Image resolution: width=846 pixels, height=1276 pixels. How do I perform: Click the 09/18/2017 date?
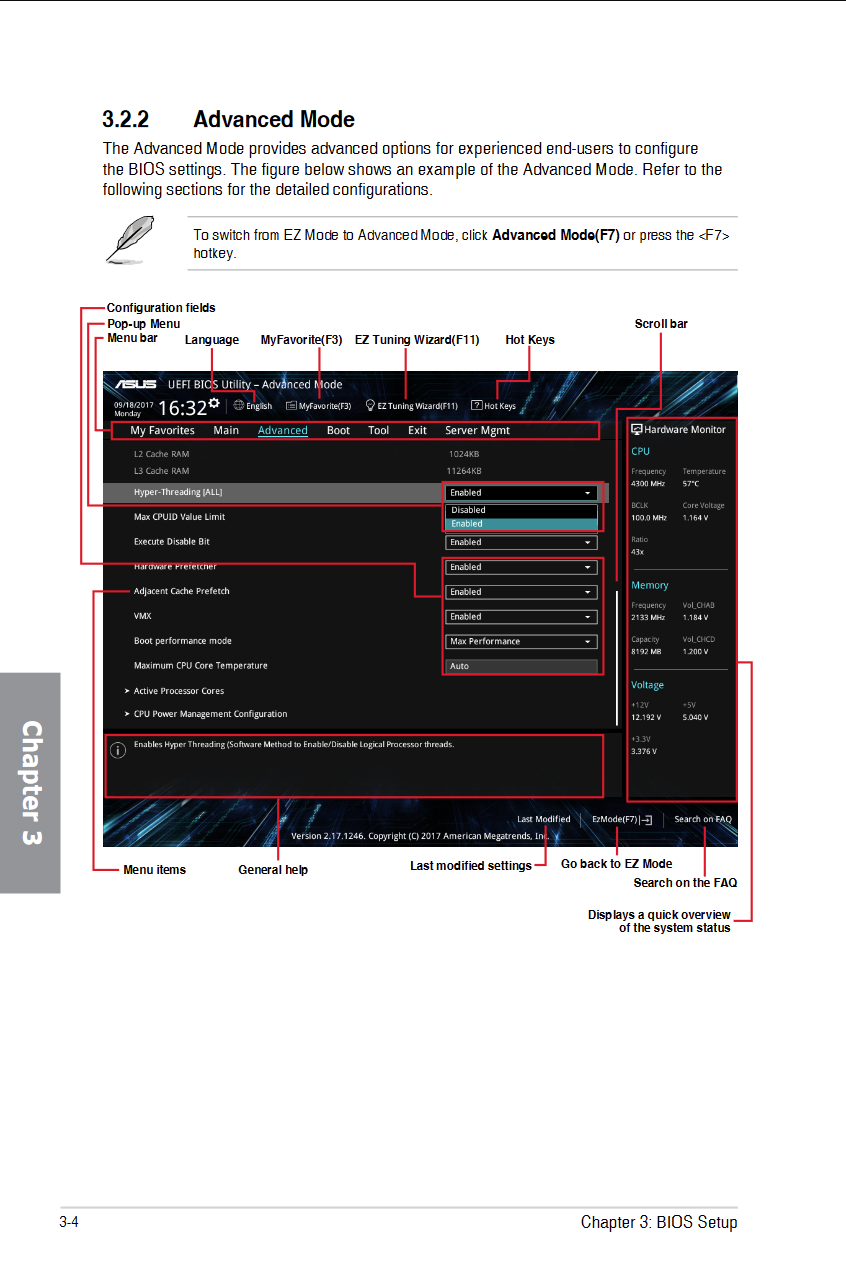[134, 403]
